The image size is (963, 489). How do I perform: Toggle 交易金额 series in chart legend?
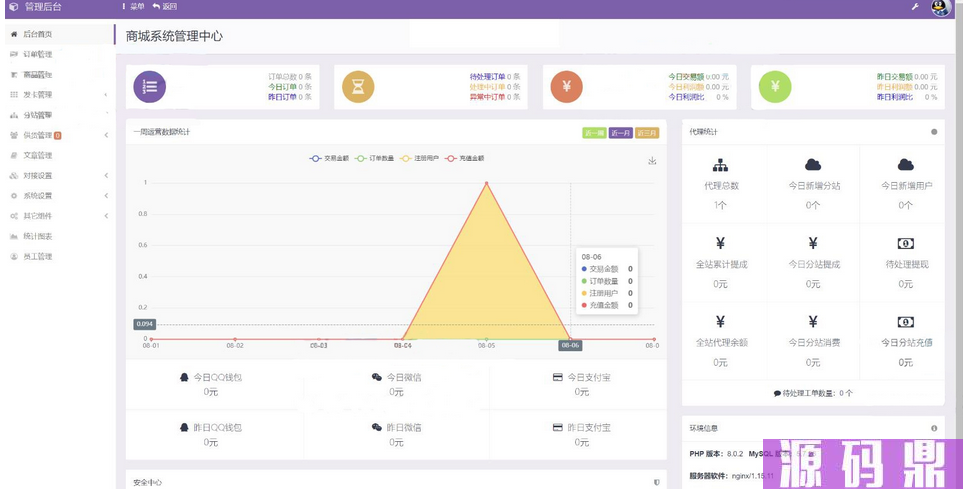point(329,158)
